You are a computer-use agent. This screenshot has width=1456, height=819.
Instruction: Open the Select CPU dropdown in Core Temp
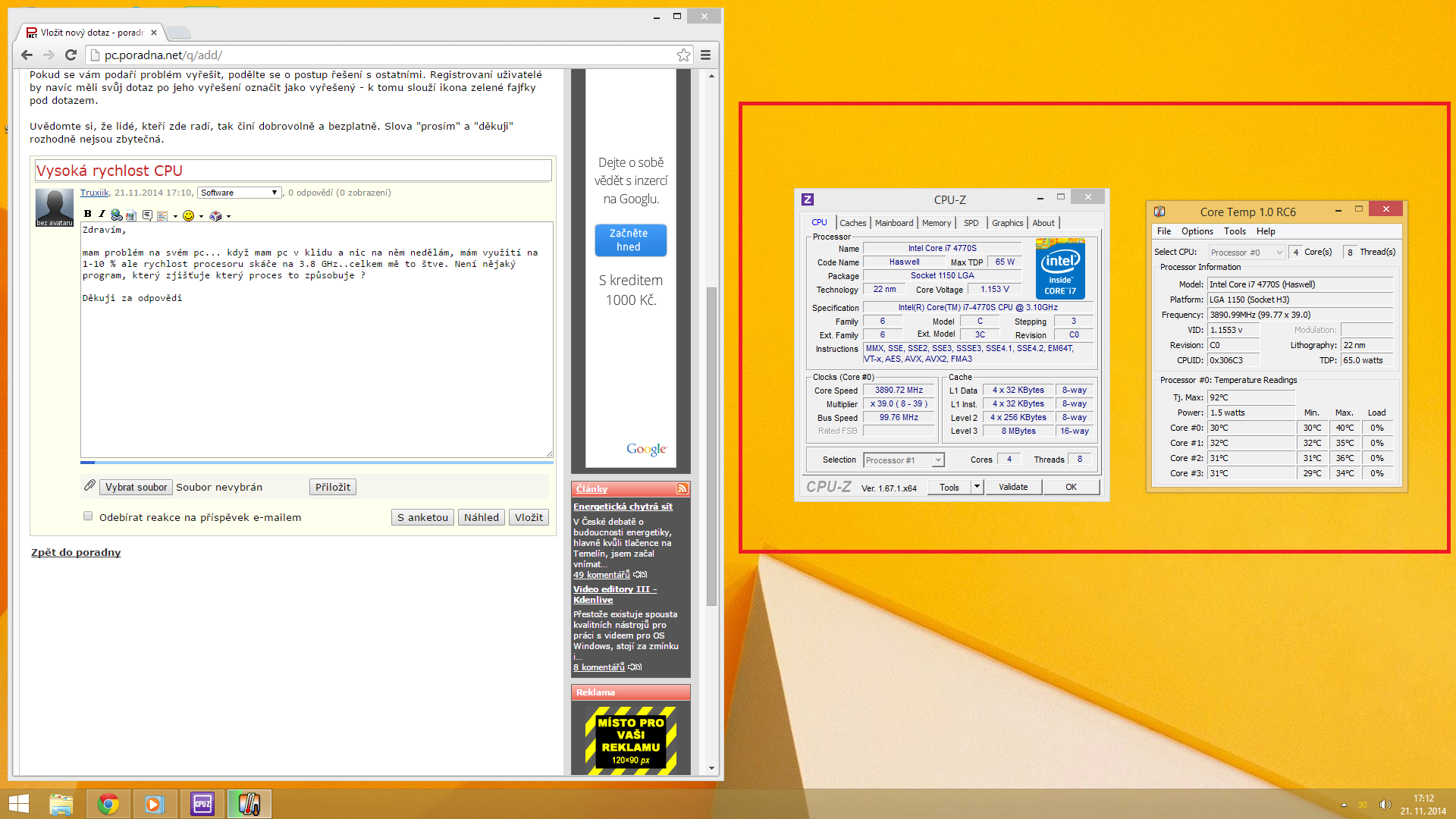tap(1246, 253)
